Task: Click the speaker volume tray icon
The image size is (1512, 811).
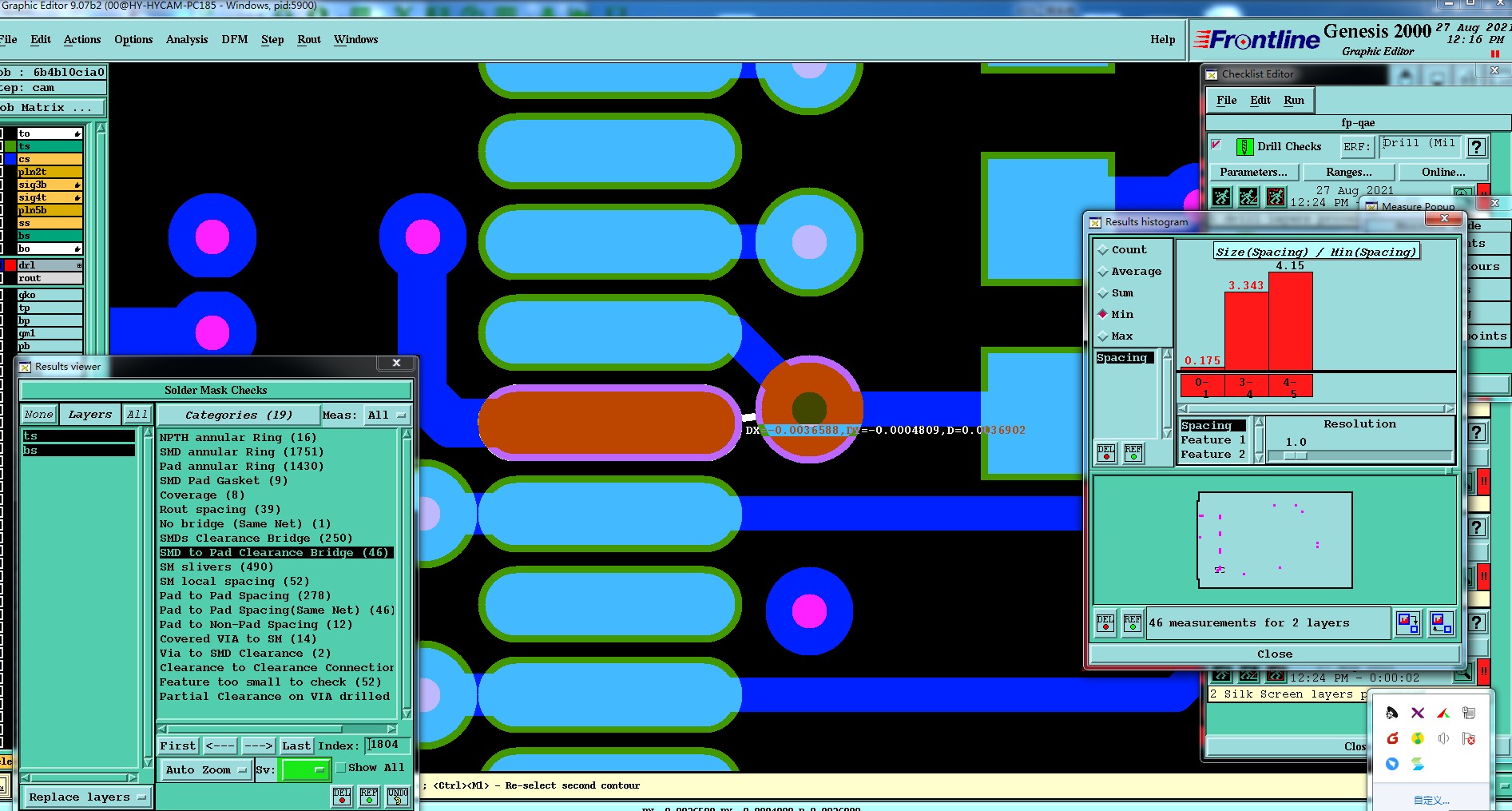Action: pyautogui.click(x=1443, y=738)
